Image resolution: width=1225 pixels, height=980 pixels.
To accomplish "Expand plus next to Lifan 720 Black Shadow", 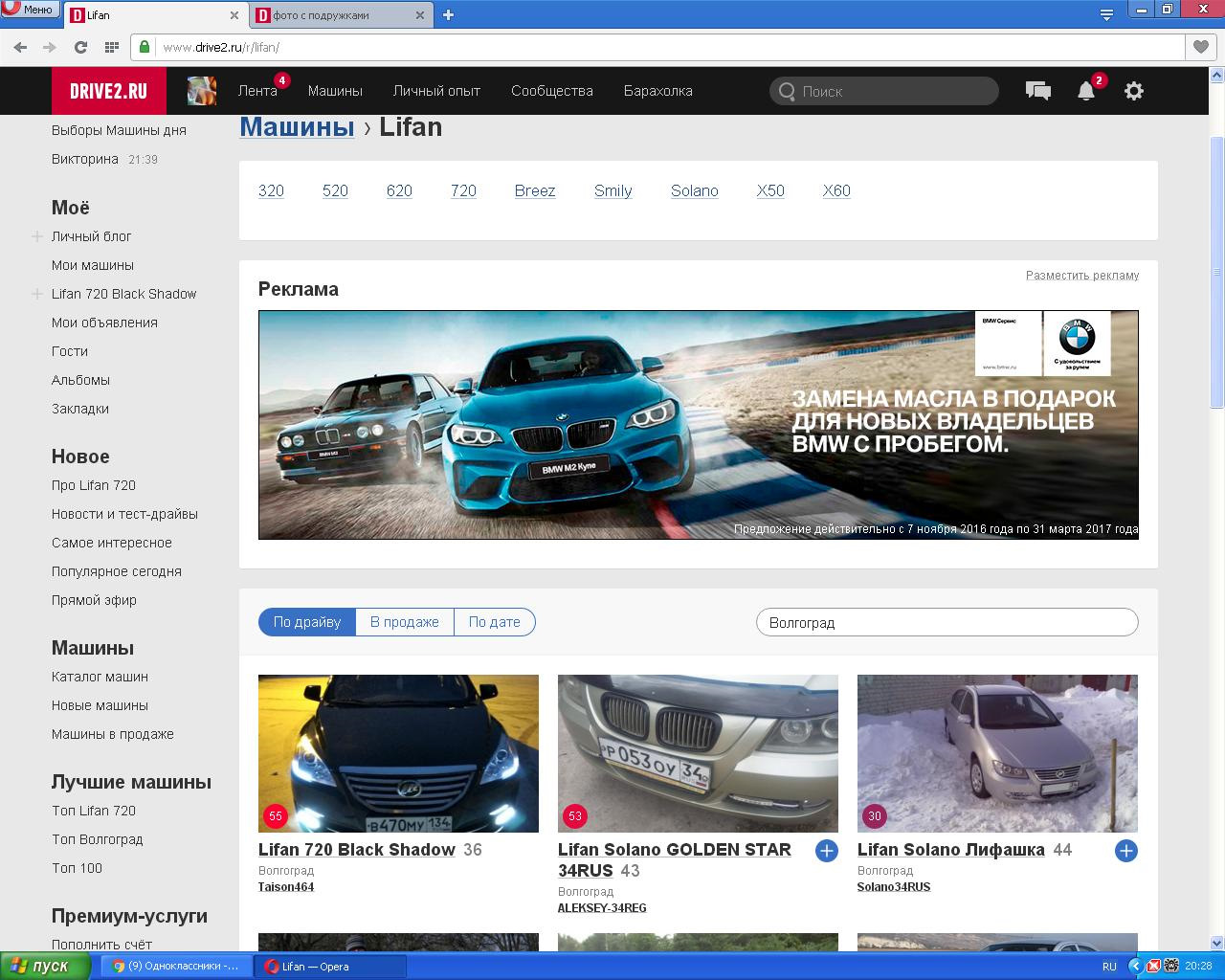I will coord(37,294).
